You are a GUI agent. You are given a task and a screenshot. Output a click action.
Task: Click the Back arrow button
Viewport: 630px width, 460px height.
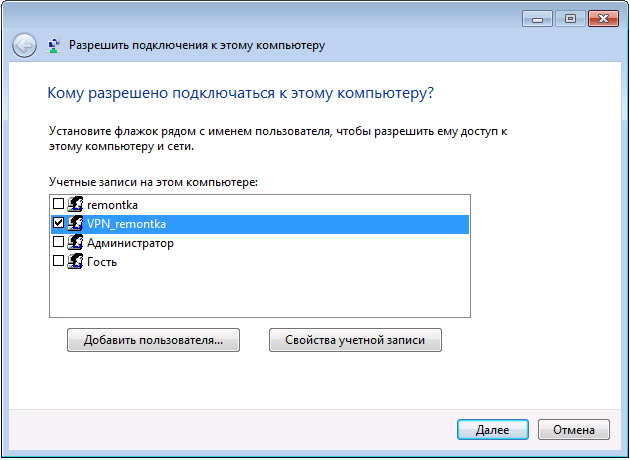[x=24, y=45]
